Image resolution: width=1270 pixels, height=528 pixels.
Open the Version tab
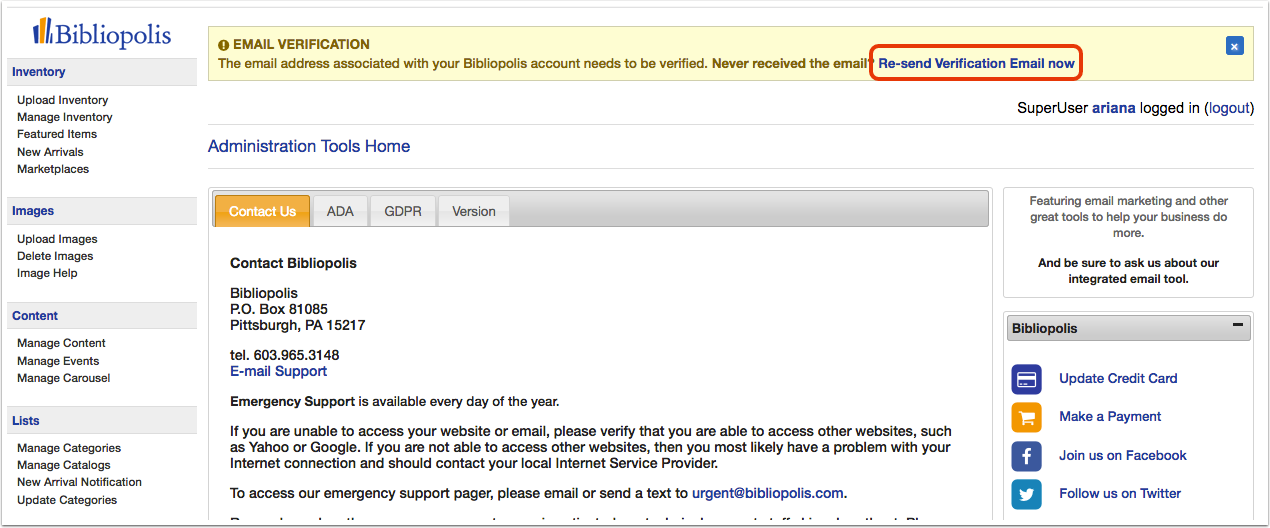click(x=474, y=211)
